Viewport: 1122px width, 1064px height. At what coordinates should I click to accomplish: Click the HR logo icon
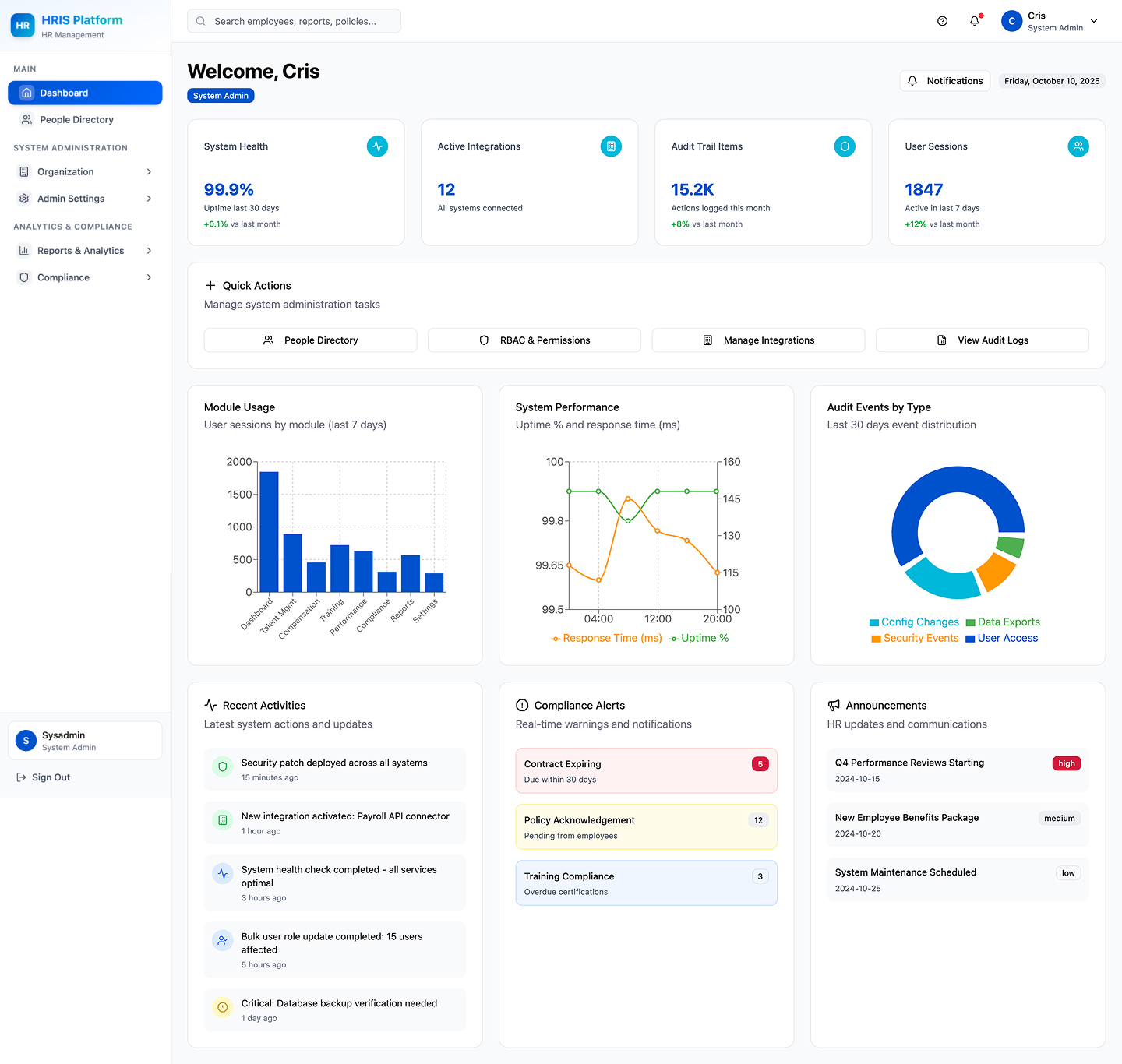(23, 26)
